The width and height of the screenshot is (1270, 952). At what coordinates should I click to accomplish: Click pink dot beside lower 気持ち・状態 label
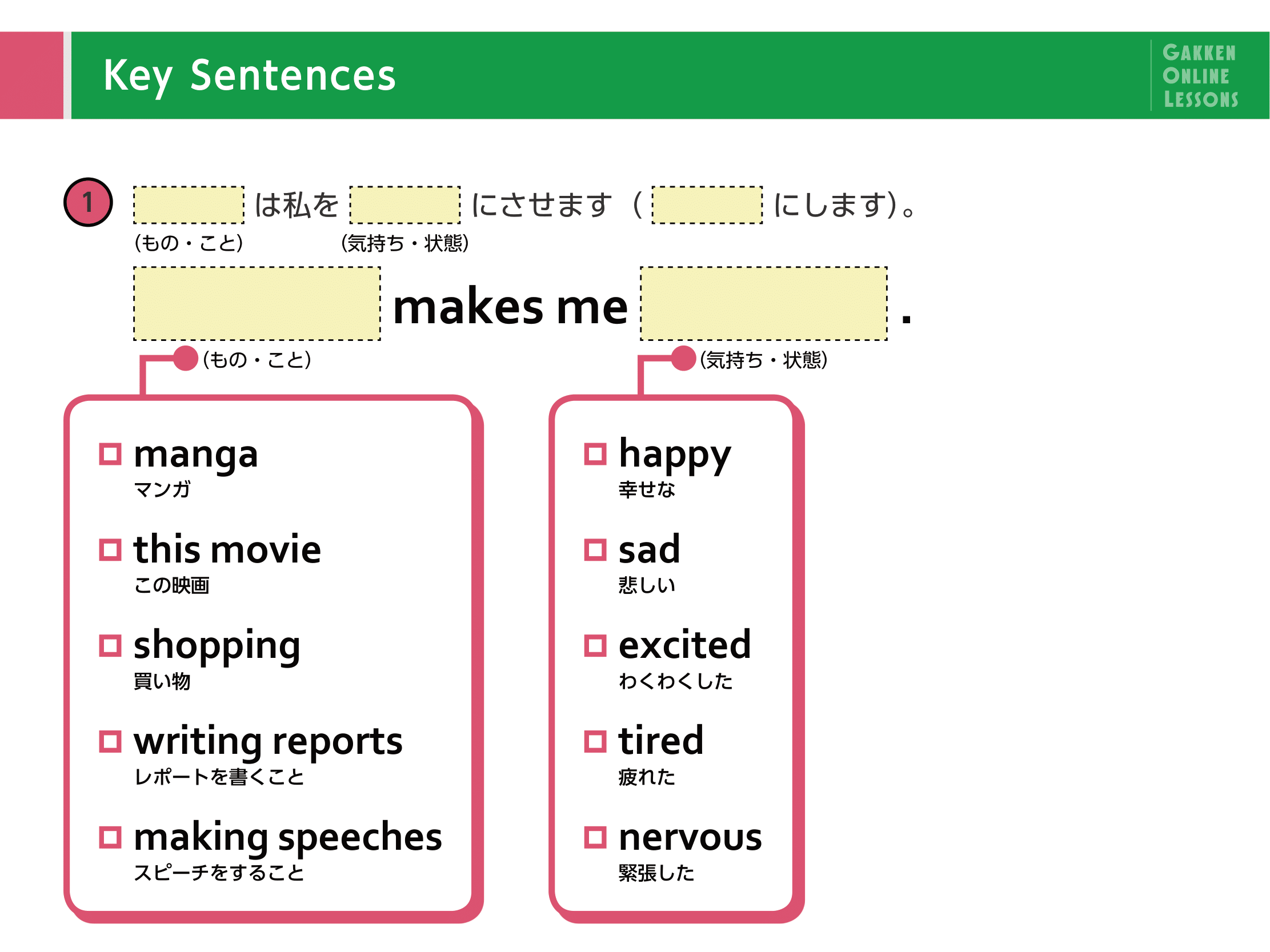[x=683, y=359]
